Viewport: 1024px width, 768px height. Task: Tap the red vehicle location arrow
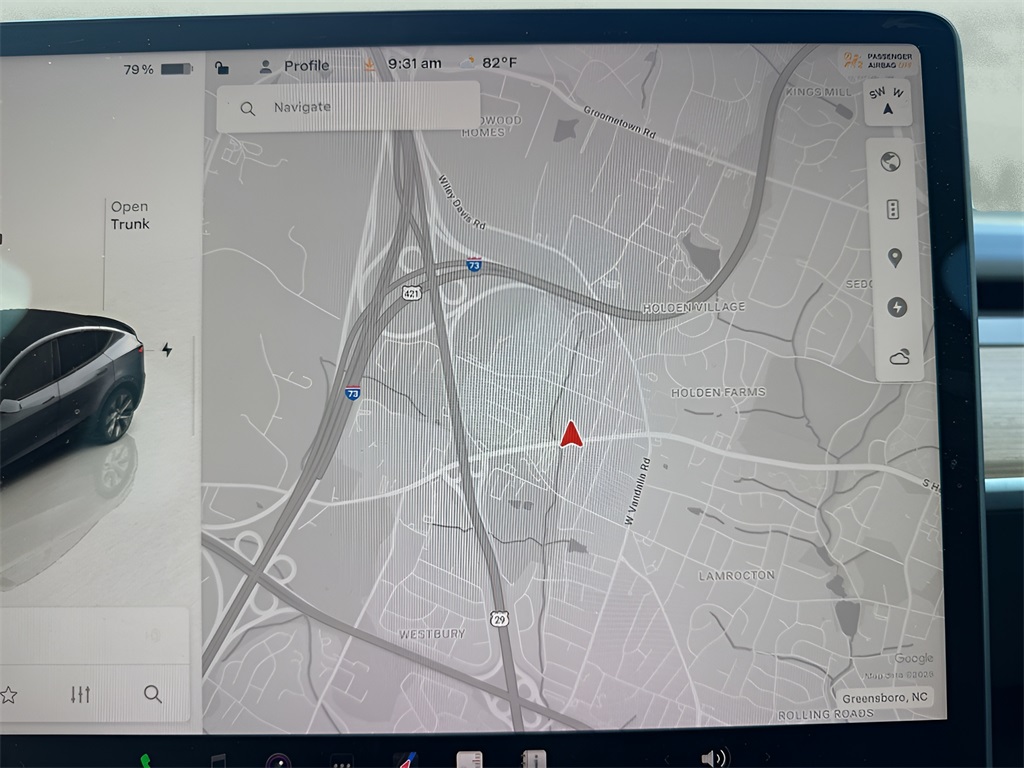(571, 434)
